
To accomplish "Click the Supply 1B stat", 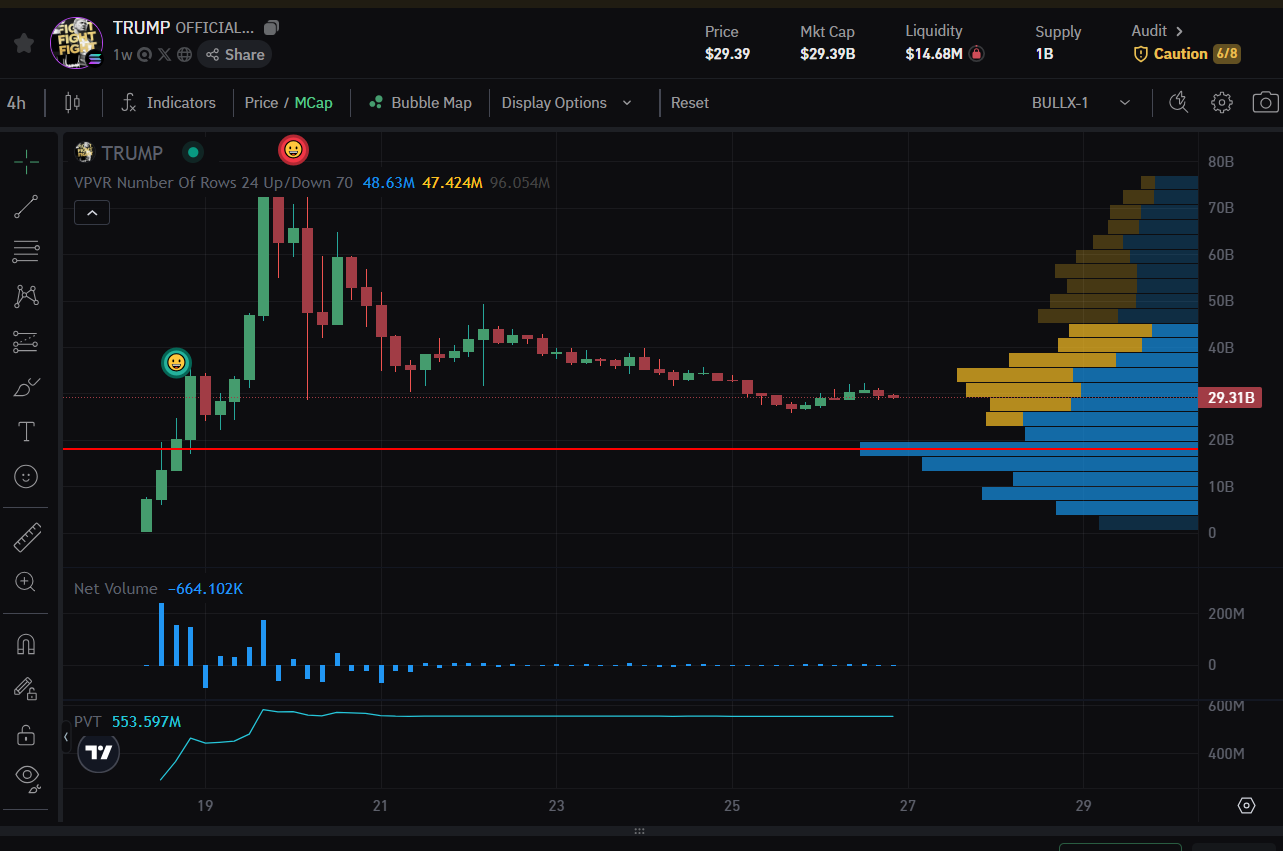I will click(1058, 43).
